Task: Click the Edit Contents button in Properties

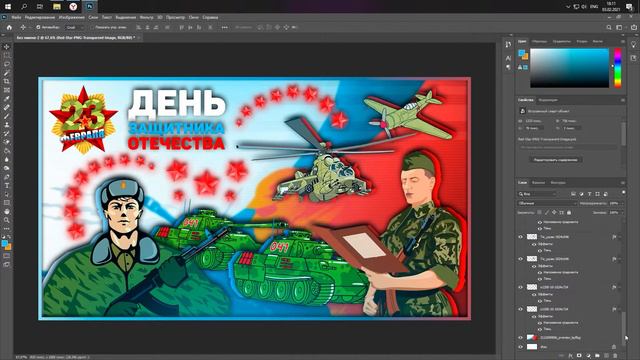Action: click(x=556, y=160)
